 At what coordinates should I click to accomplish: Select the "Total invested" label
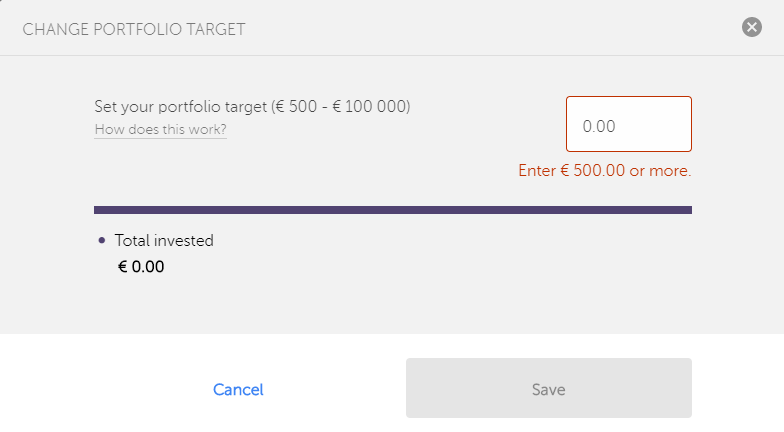[164, 240]
